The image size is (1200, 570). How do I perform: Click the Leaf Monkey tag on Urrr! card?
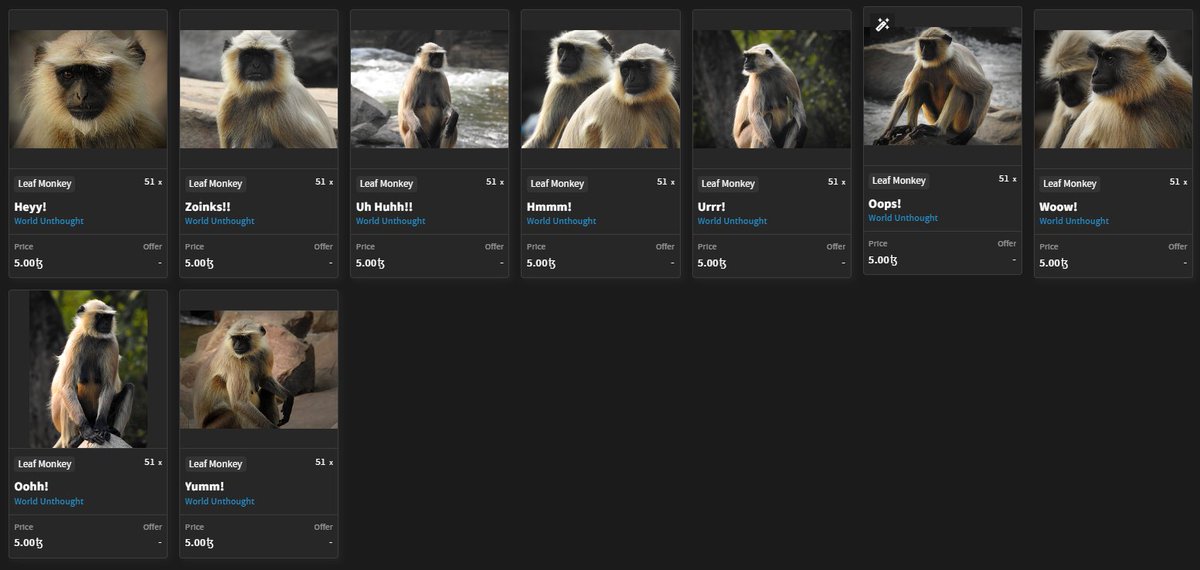729,184
